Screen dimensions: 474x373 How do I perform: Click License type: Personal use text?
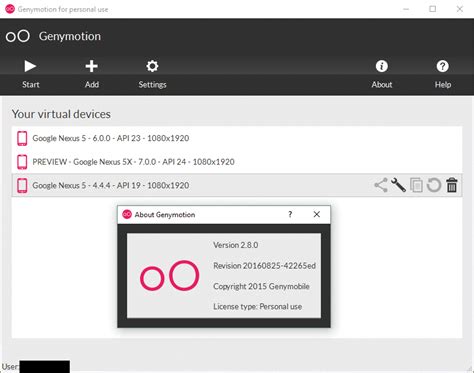257,307
